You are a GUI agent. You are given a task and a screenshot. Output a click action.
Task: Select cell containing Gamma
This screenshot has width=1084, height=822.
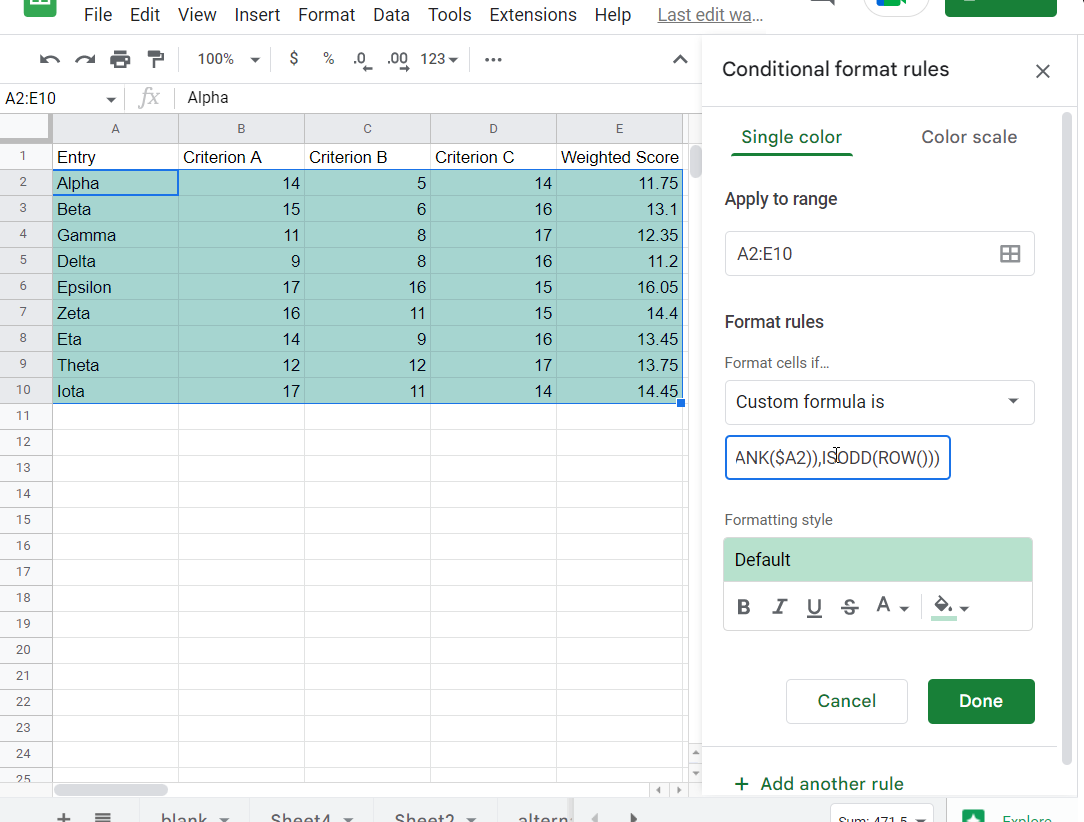point(115,235)
